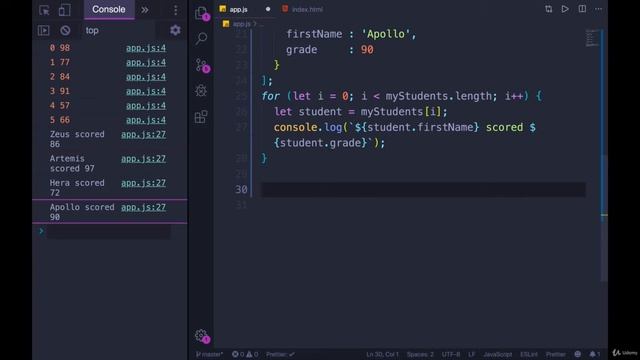Screen dimensions: 640x360
Task: Open app.js:4 link for the '1 77' log
Action: click(146, 62)
